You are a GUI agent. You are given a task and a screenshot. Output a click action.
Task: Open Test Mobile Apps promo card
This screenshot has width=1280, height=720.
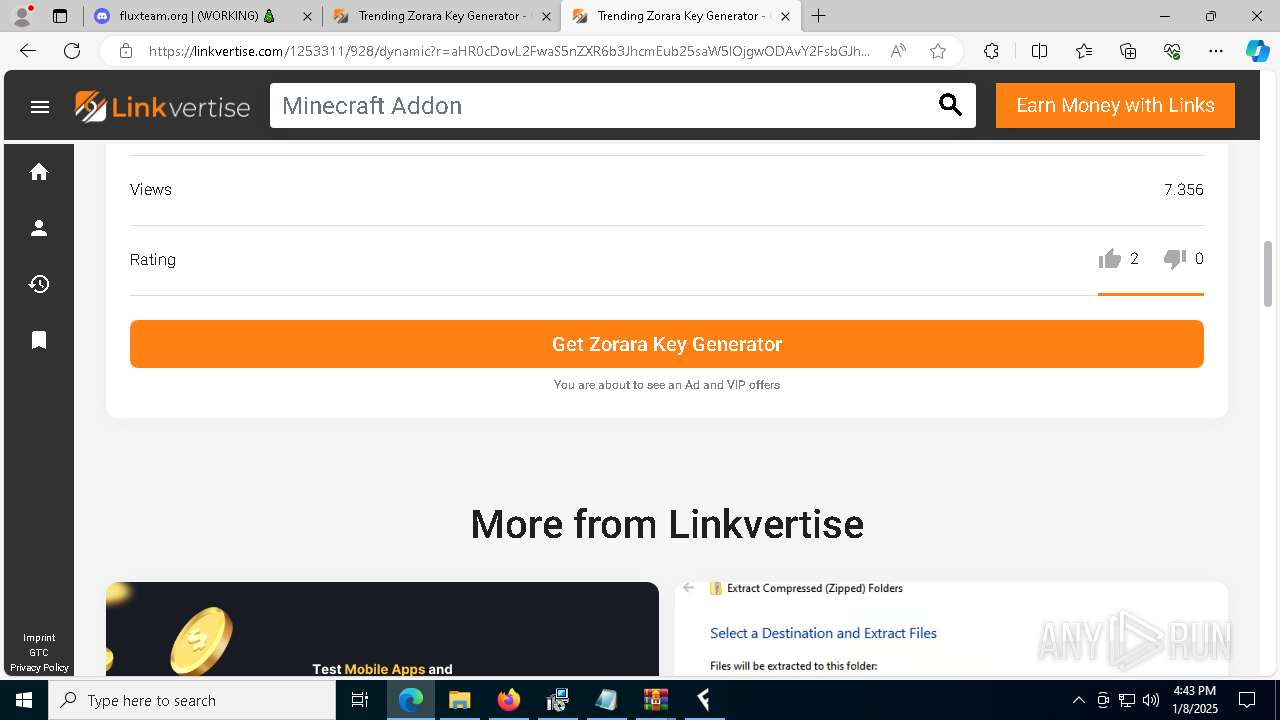tap(382, 629)
